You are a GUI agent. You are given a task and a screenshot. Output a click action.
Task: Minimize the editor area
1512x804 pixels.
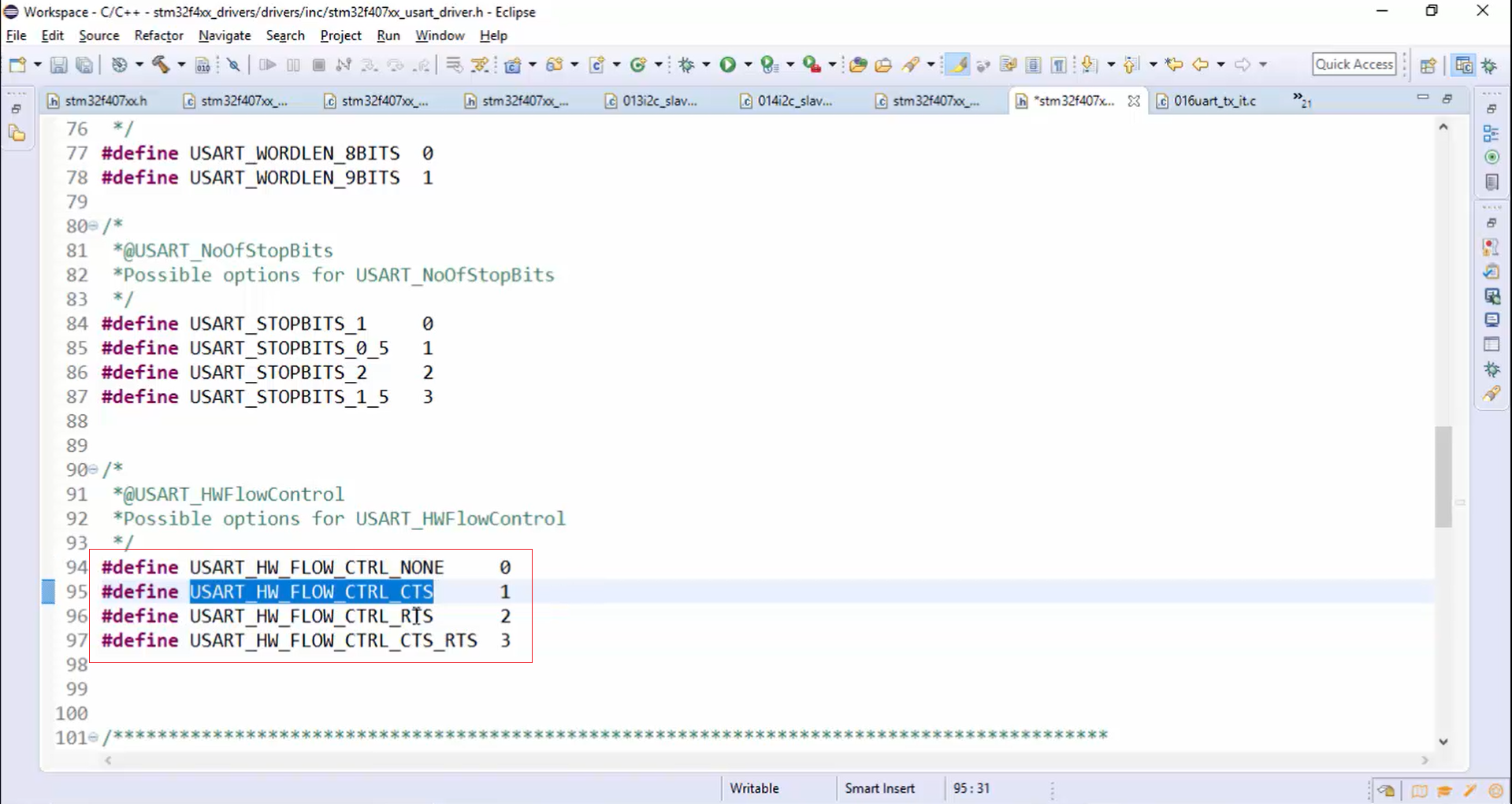click(1422, 98)
